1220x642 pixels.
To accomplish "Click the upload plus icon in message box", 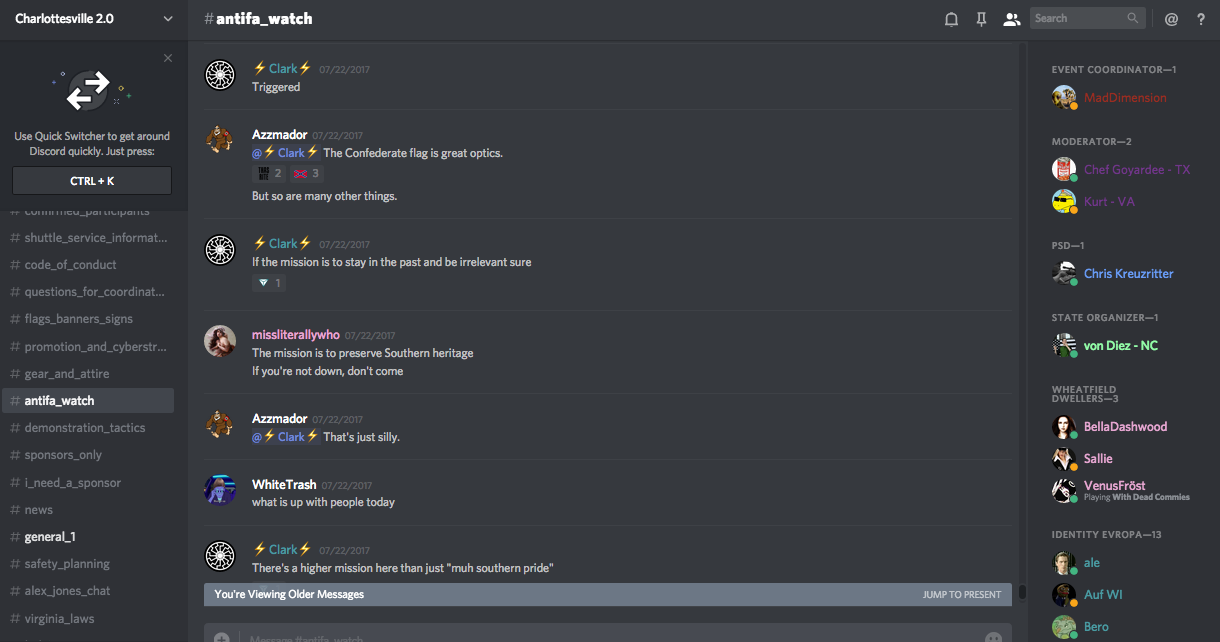I will [221, 637].
